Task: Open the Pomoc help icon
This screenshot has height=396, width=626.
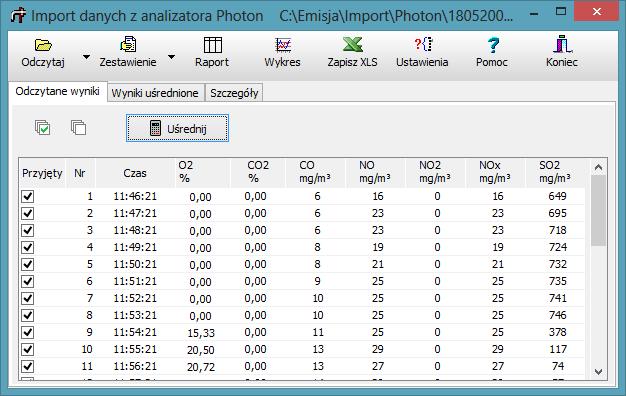Action: coord(493,45)
